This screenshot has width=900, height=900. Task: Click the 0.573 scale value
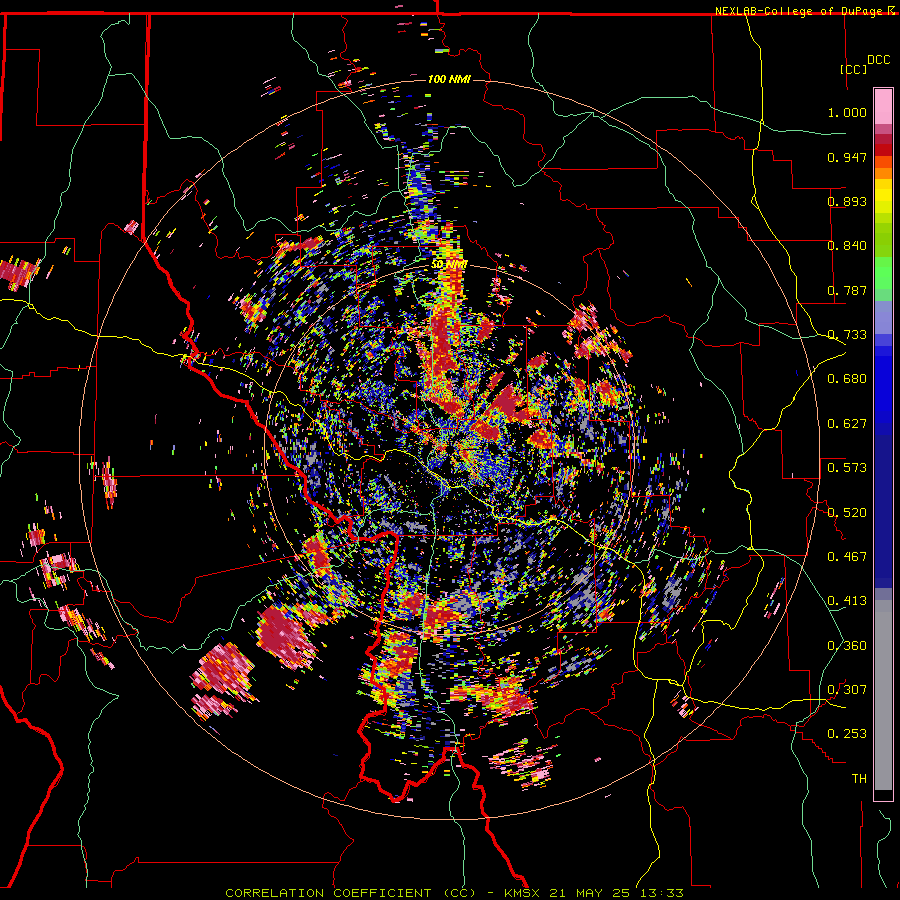[x=847, y=468]
